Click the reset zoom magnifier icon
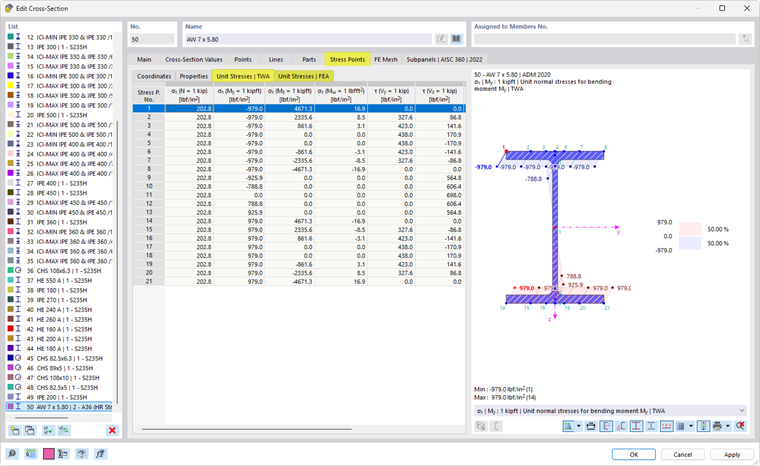This screenshot has width=760, height=466. 740,426
